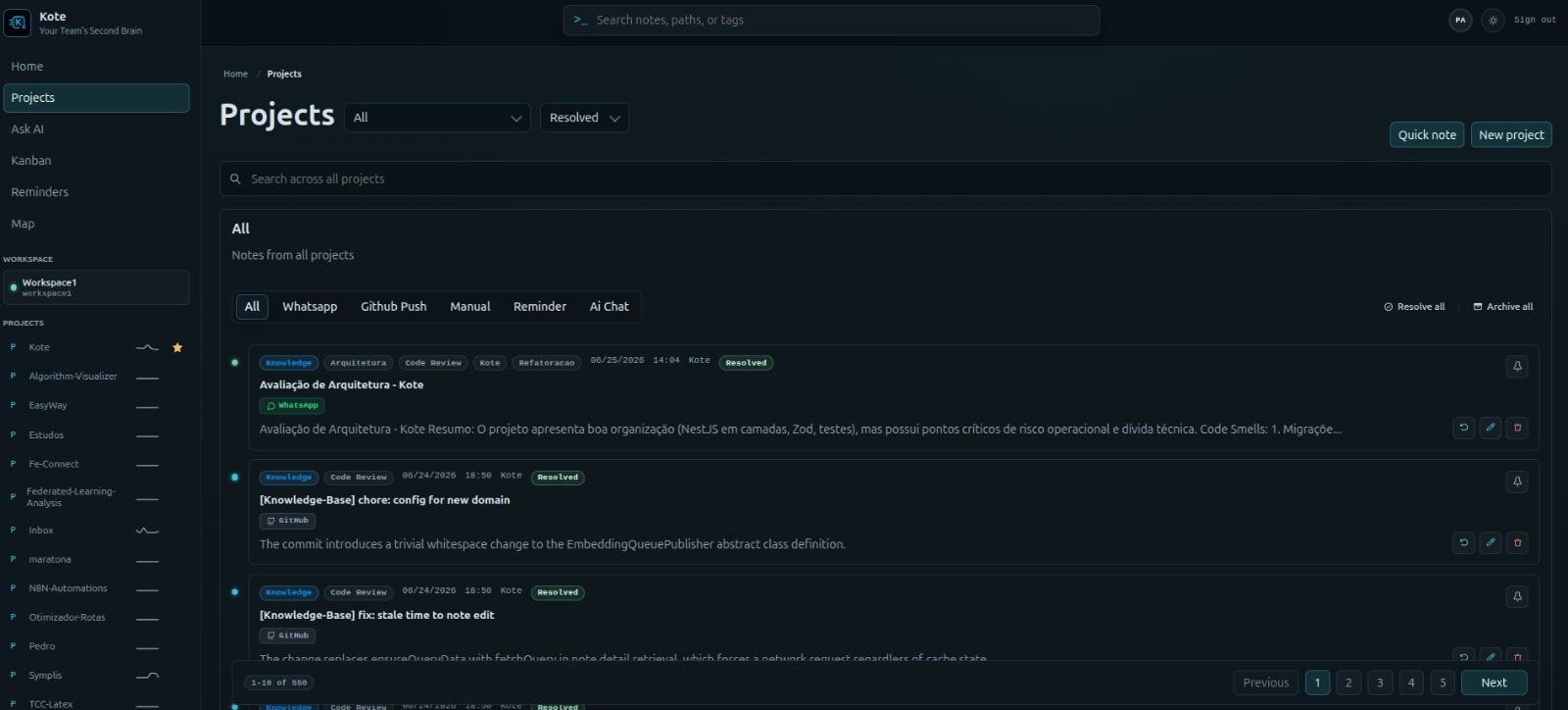Click the Refatoracao tag on first note
Image resolution: width=1568 pixels, height=710 pixels.
click(547, 363)
